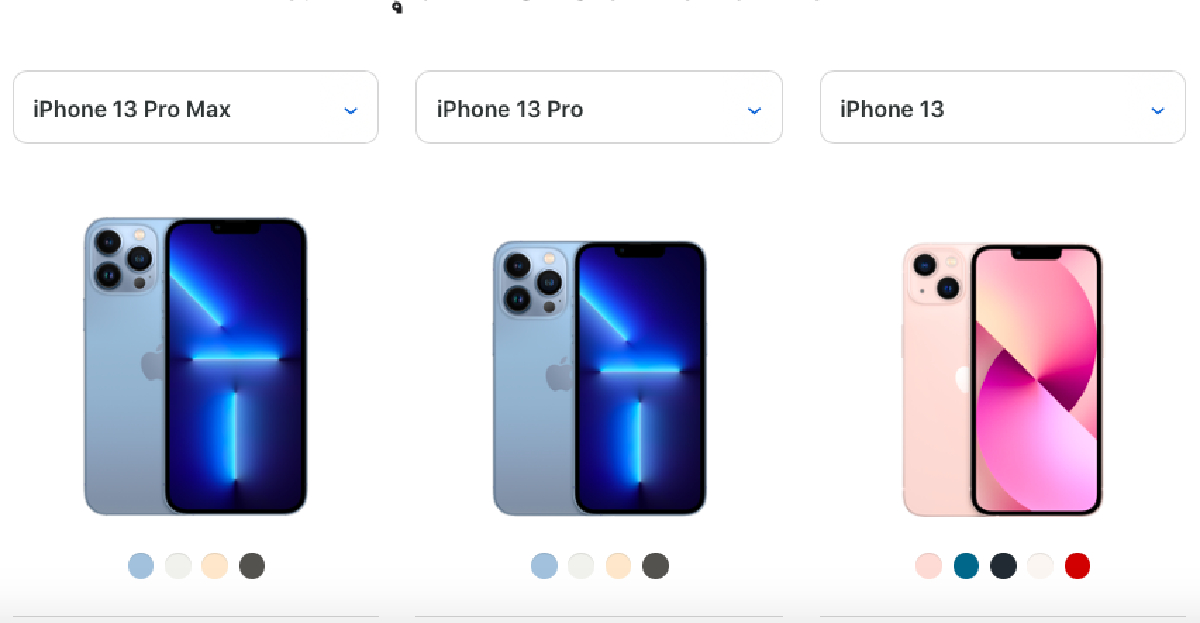1200x623 pixels.
Task: Select Gold swatch for iPhone 13 Pro
Action: pos(618,566)
